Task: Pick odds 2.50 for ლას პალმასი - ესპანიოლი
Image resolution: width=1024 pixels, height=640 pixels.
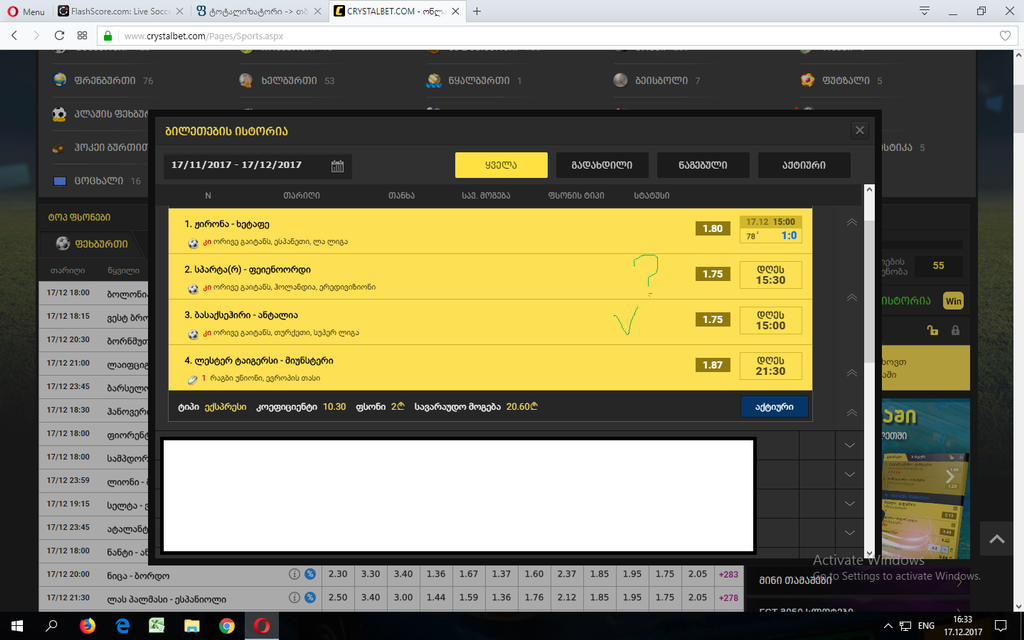Action: coord(338,598)
